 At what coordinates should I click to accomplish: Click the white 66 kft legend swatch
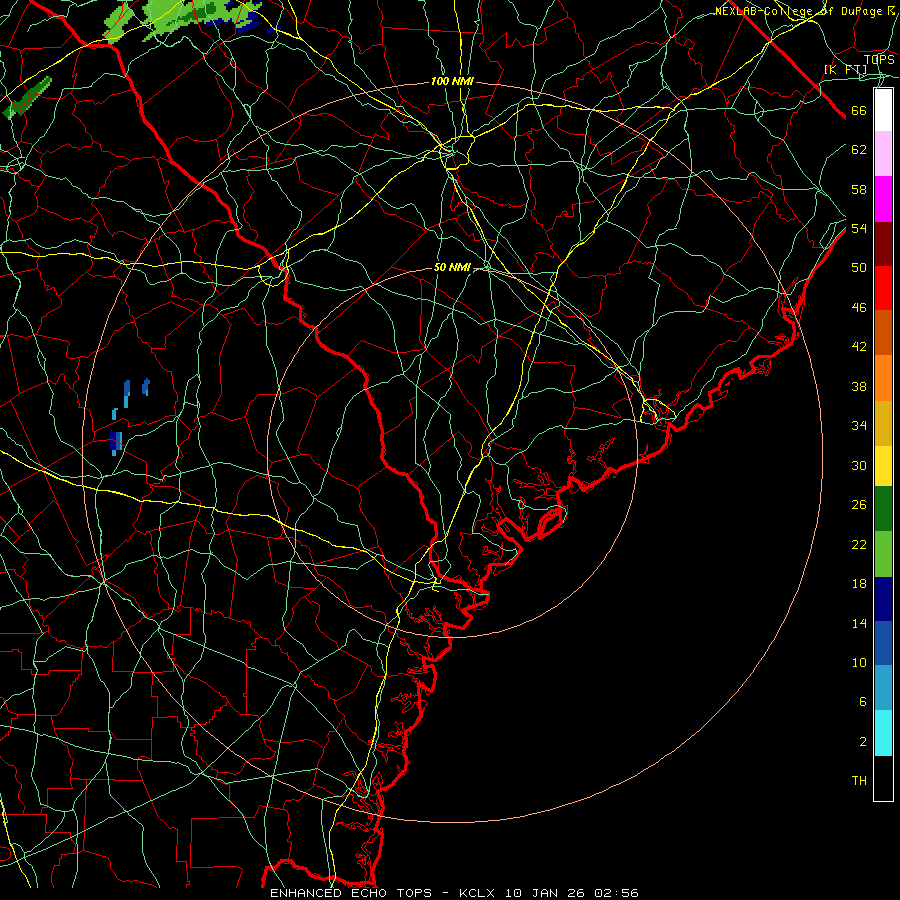click(883, 110)
